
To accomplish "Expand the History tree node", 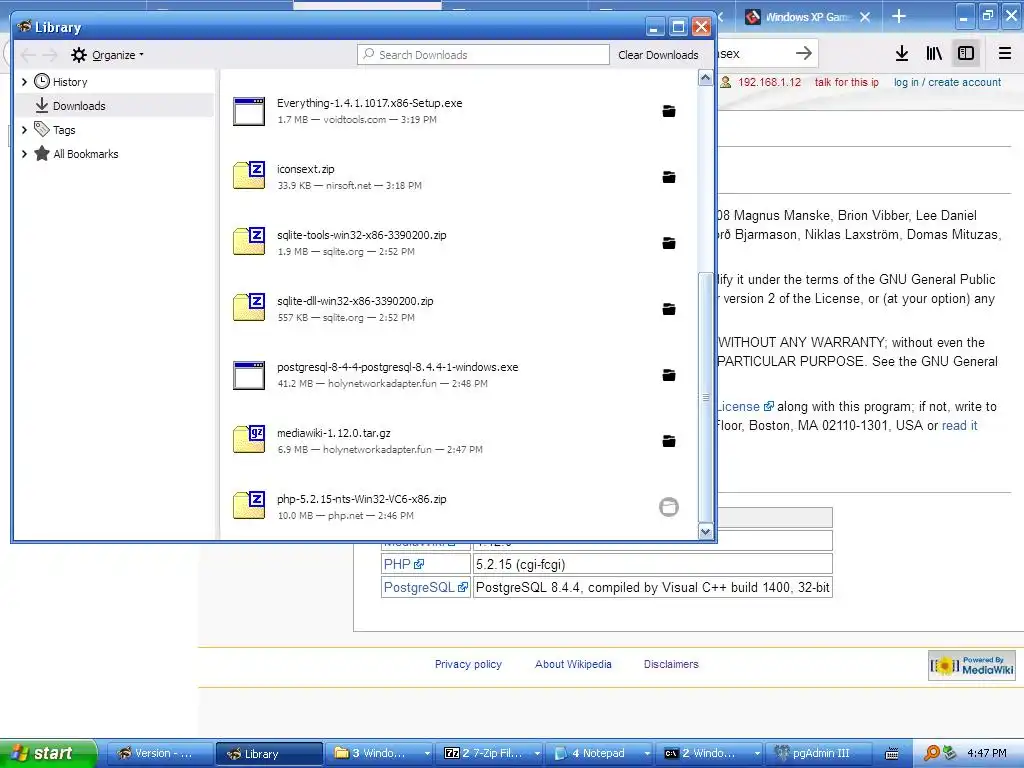I will (x=24, y=82).
